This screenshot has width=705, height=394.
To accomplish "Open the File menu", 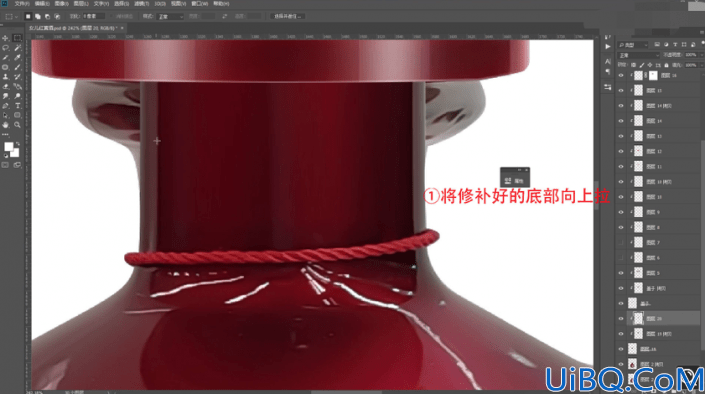I will [x=22, y=4].
